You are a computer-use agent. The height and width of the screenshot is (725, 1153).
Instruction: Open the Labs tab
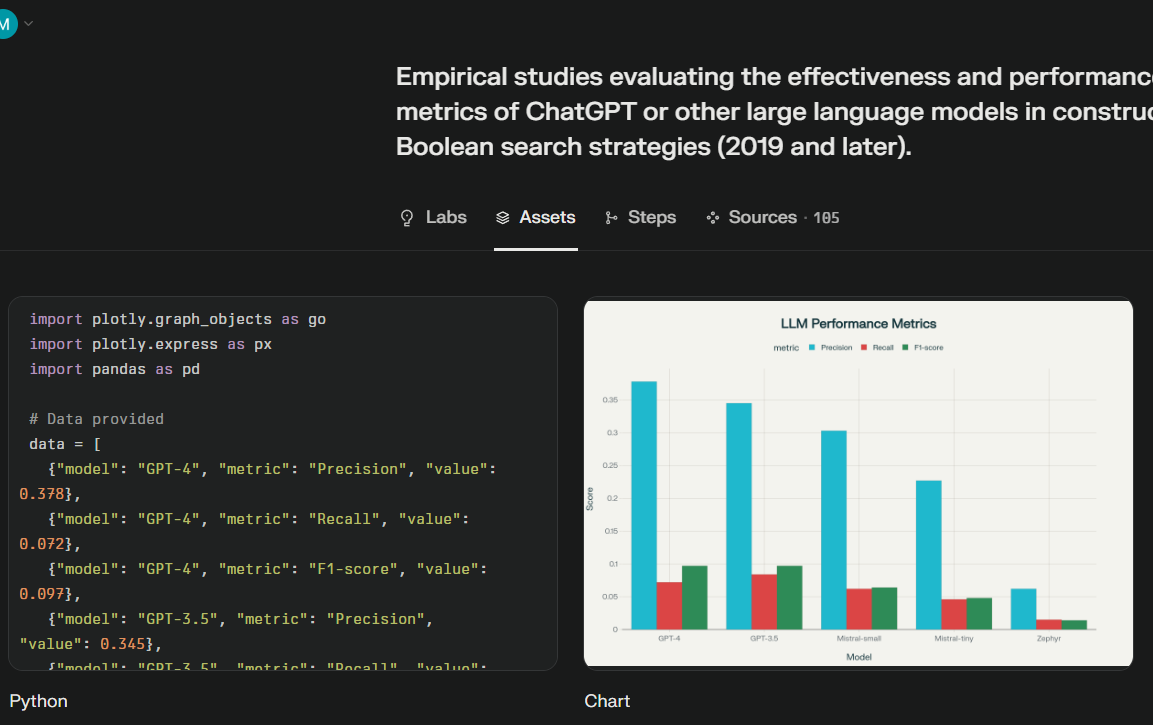pos(433,218)
